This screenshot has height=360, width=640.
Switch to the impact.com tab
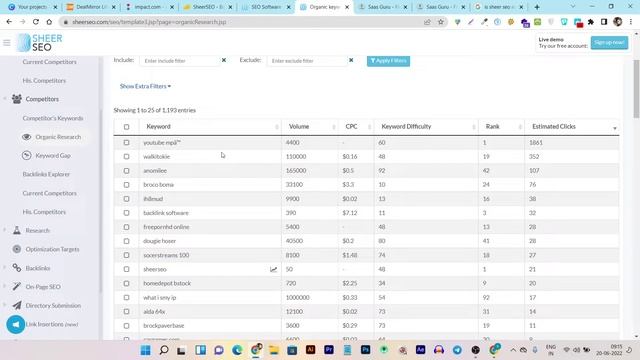point(149,7)
